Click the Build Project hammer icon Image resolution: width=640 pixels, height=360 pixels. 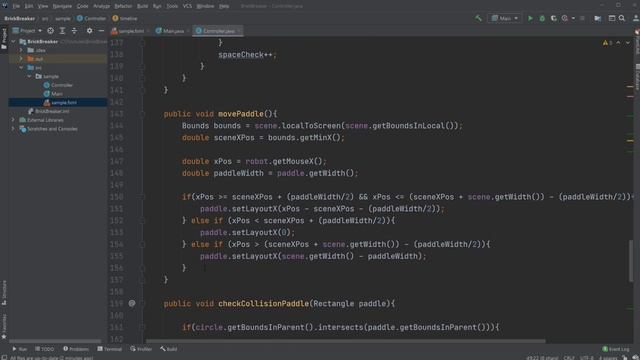coord(478,18)
